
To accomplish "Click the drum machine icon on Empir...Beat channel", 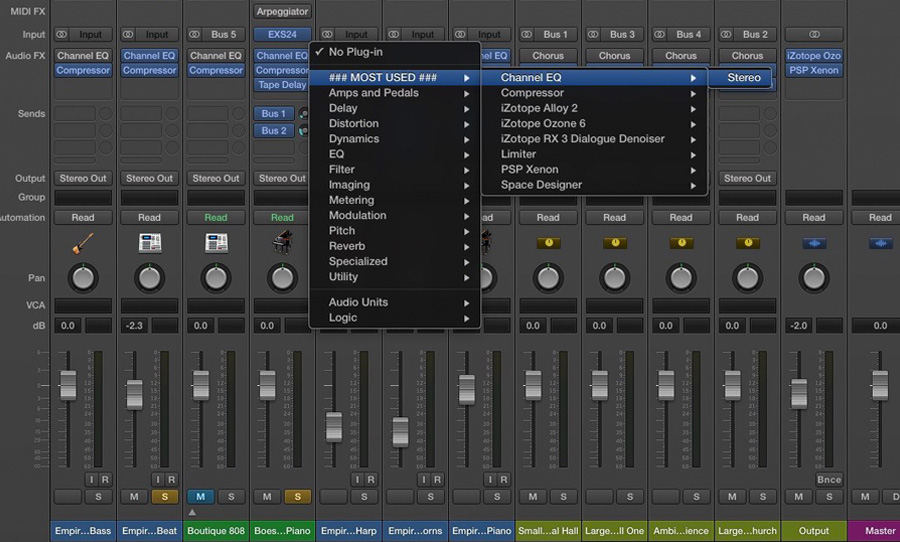I will [x=150, y=243].
